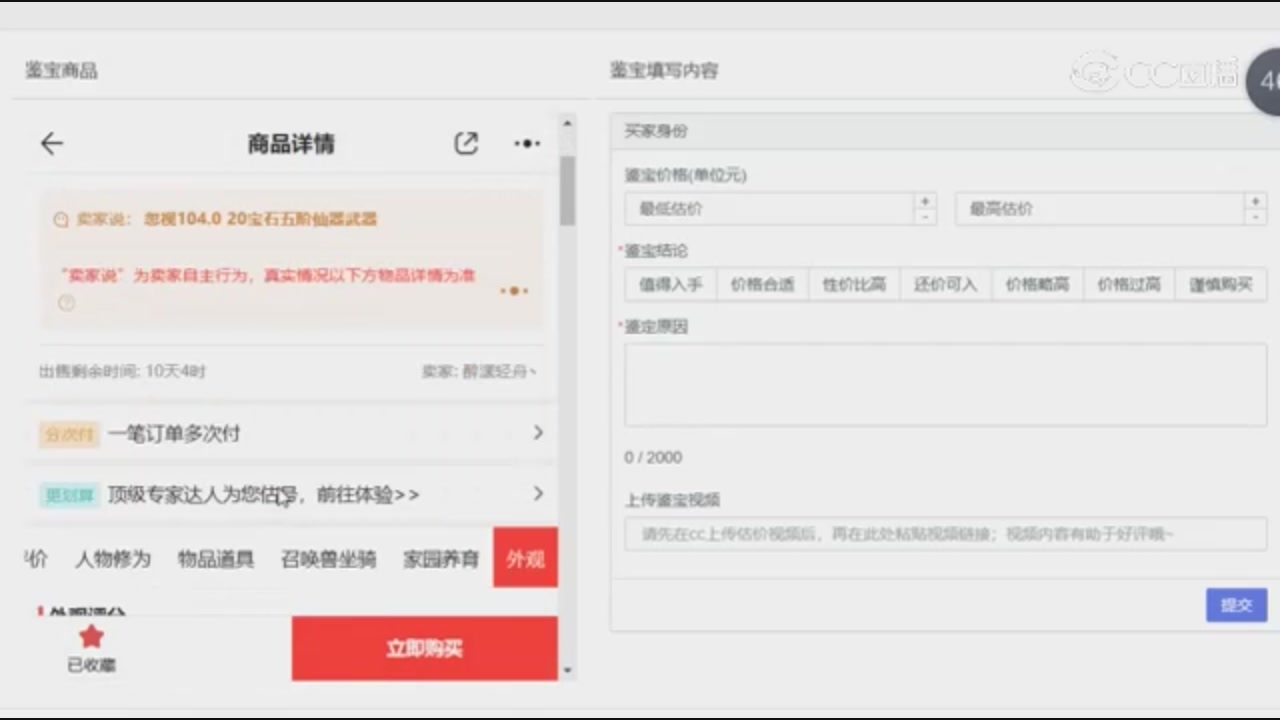
Task: Click the 最低估价 input field
Action: 770,209
